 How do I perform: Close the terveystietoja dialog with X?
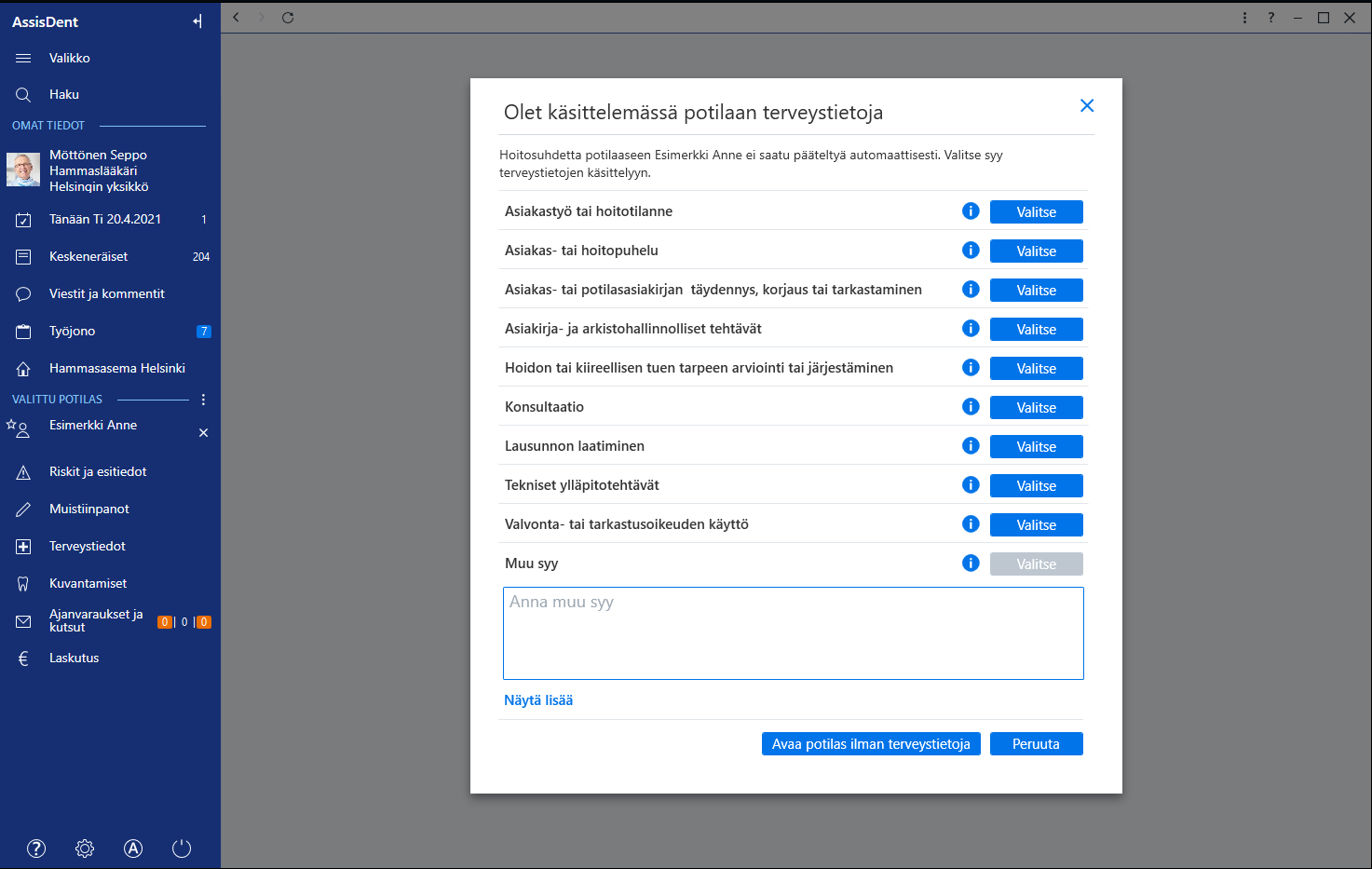[1087, 106]
